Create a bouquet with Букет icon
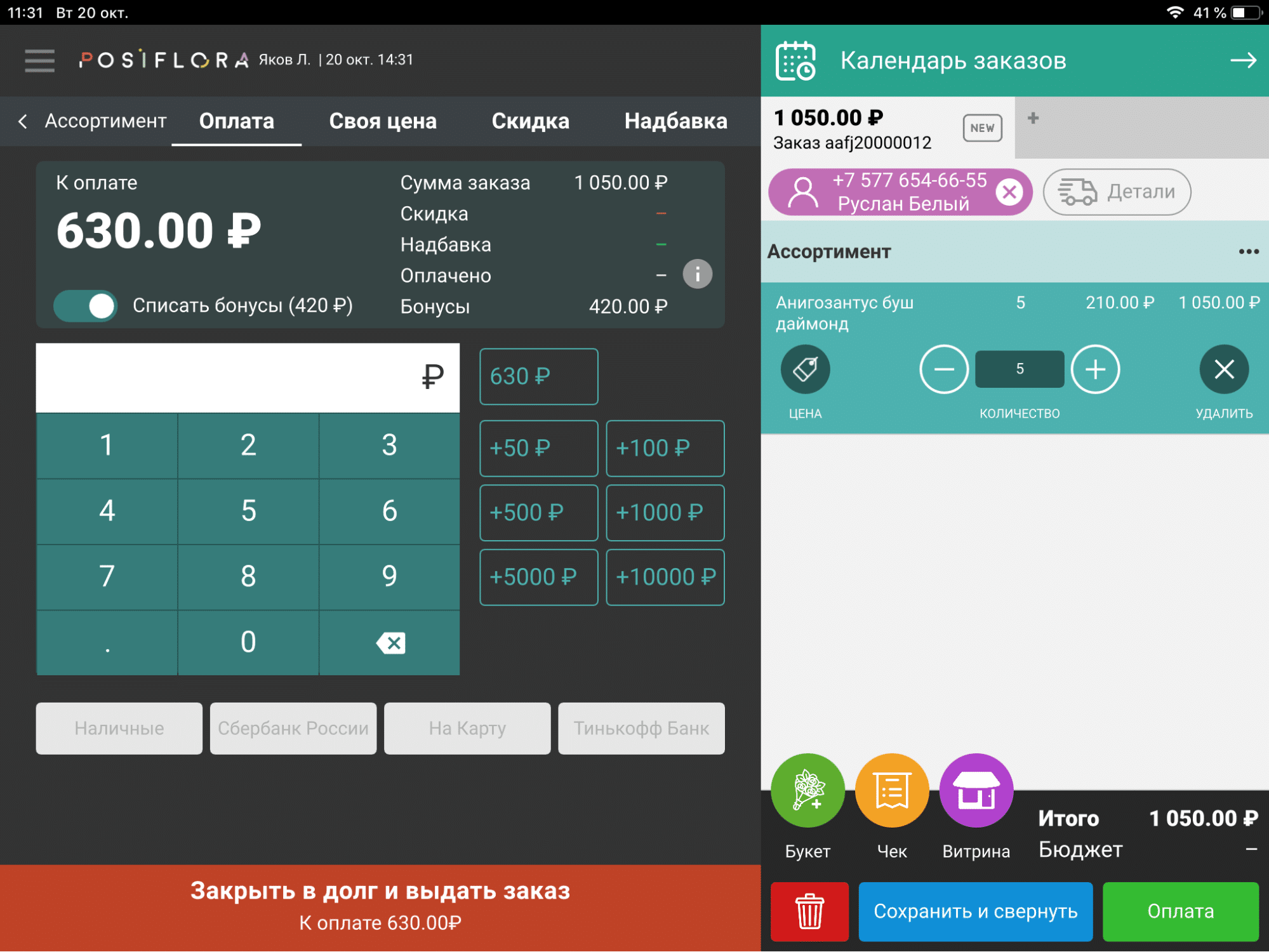 pyautogui.click(x=807, y=791)
